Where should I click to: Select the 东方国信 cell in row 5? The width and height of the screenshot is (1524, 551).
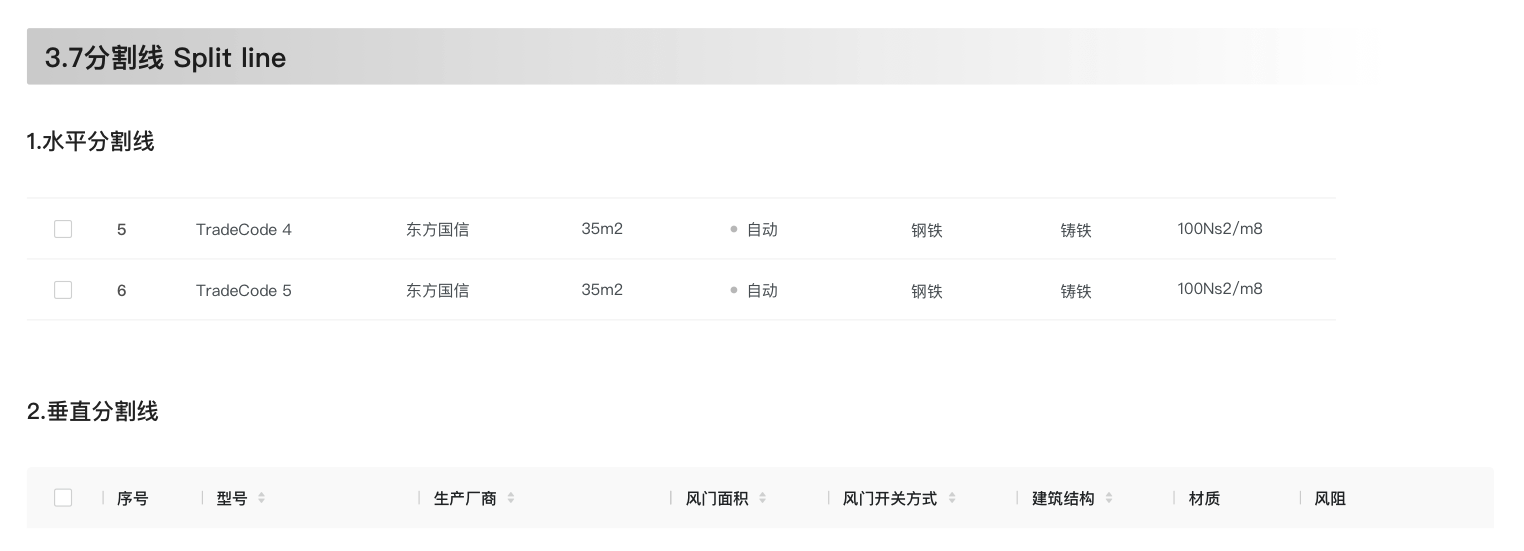click(437, 229)
